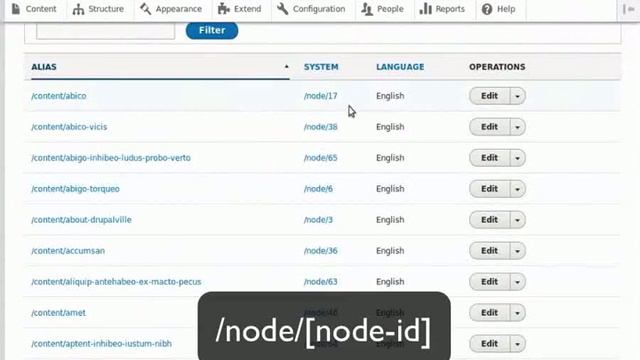
Task: Open /content/abigo-inhibeo-ludus-probo-verto alias
Action: click(x=111, y=158)
